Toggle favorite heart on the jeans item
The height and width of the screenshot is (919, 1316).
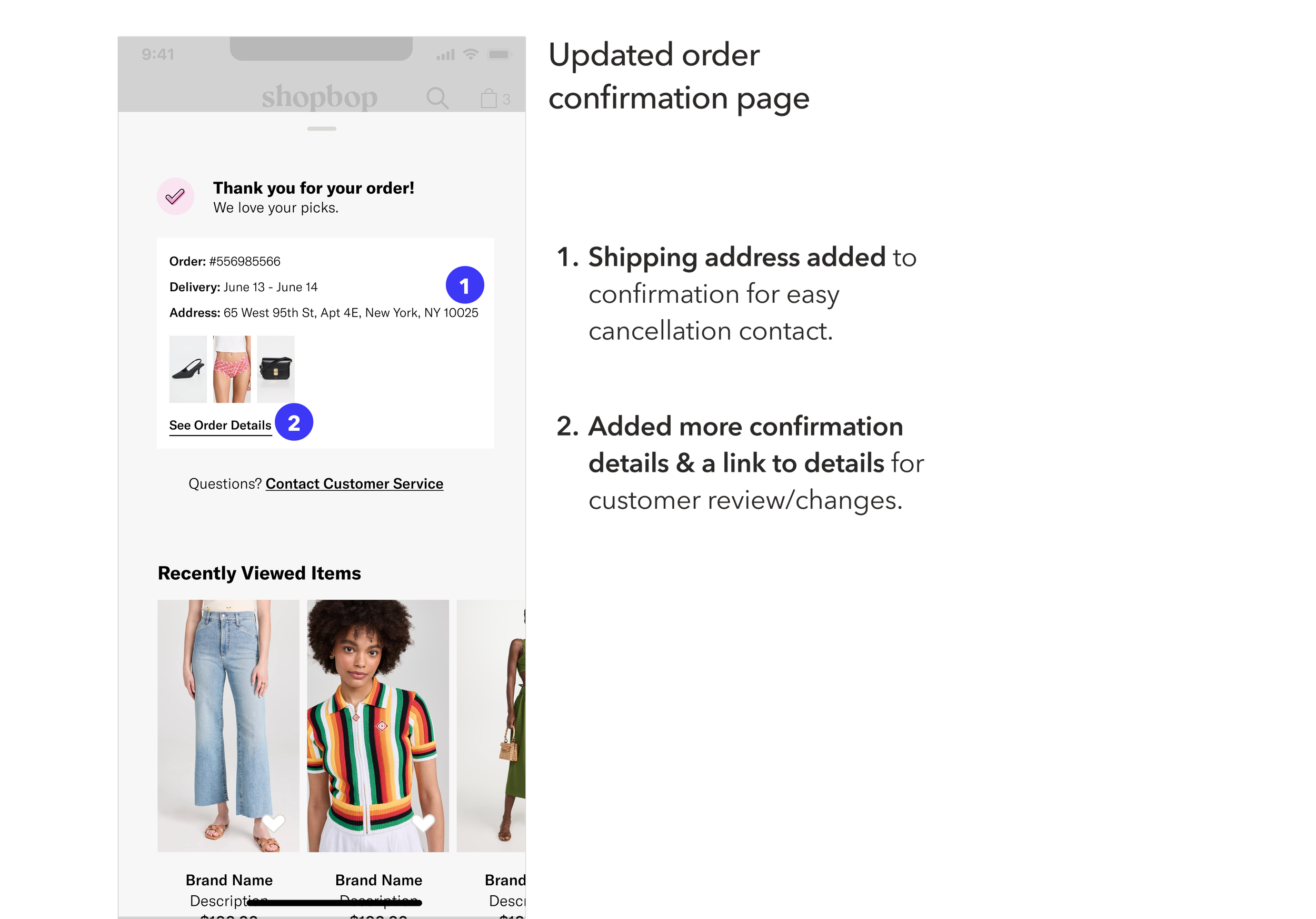pos(273,822)
